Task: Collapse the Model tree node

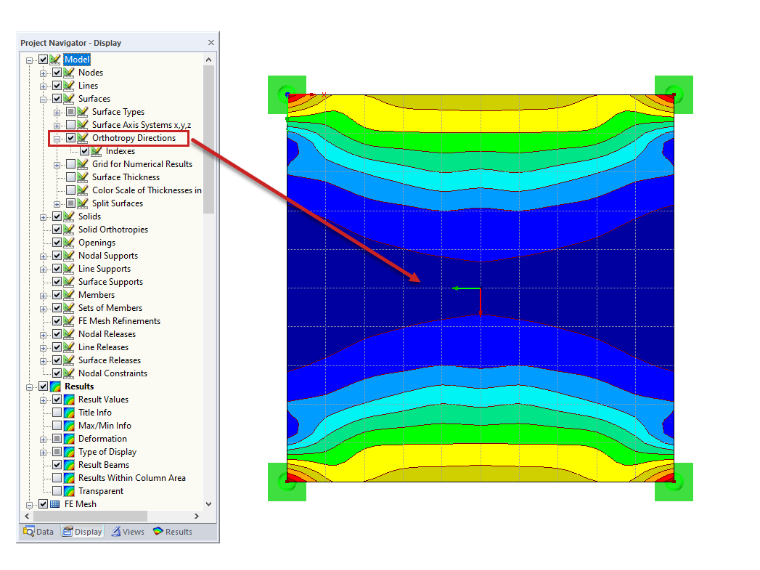Action: (30, 60)
